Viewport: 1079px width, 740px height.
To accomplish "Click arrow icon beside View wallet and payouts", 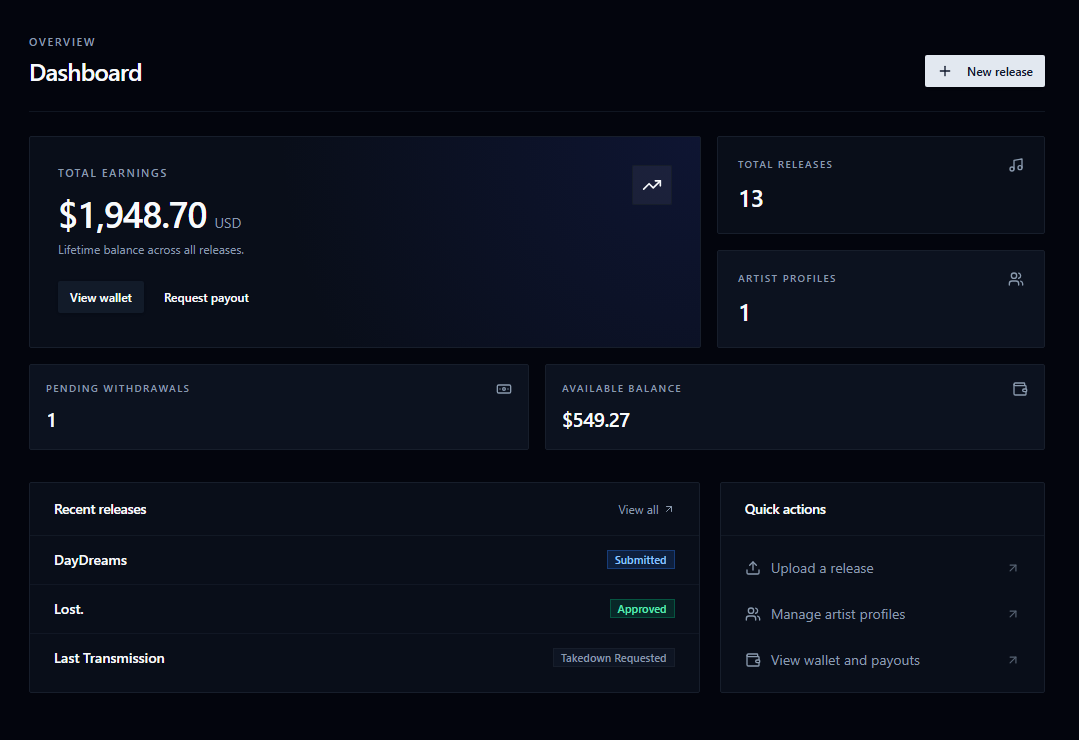I will (x=1013, y=659).
